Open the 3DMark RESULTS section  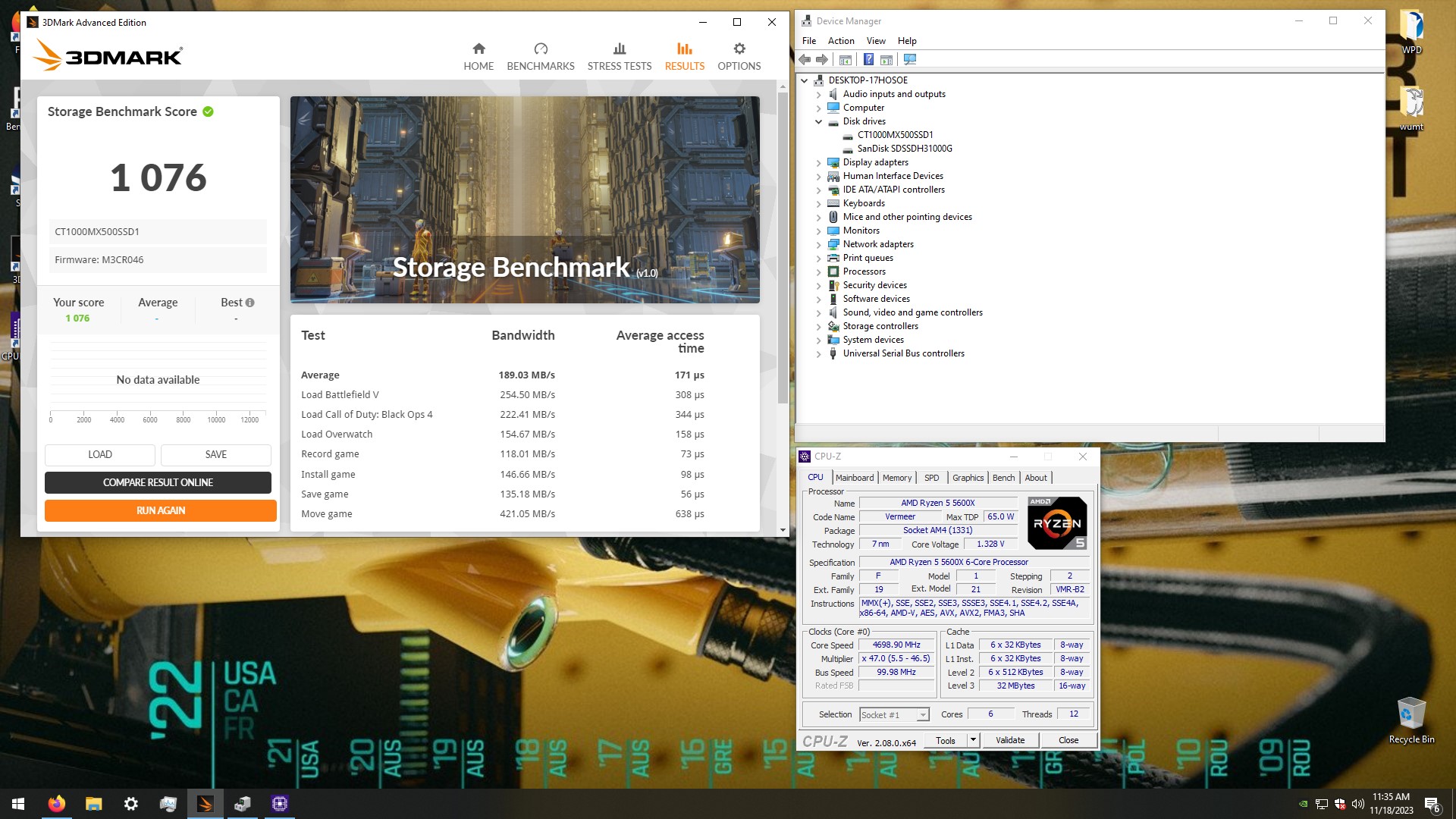[685, 57]
